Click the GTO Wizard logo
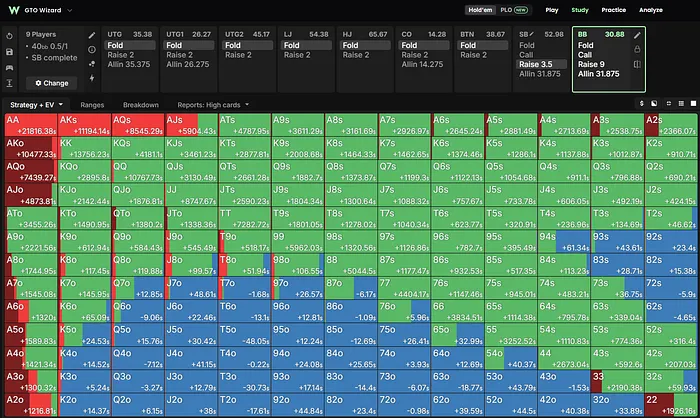This screenshot has height=418, width=700. (14, 10)
